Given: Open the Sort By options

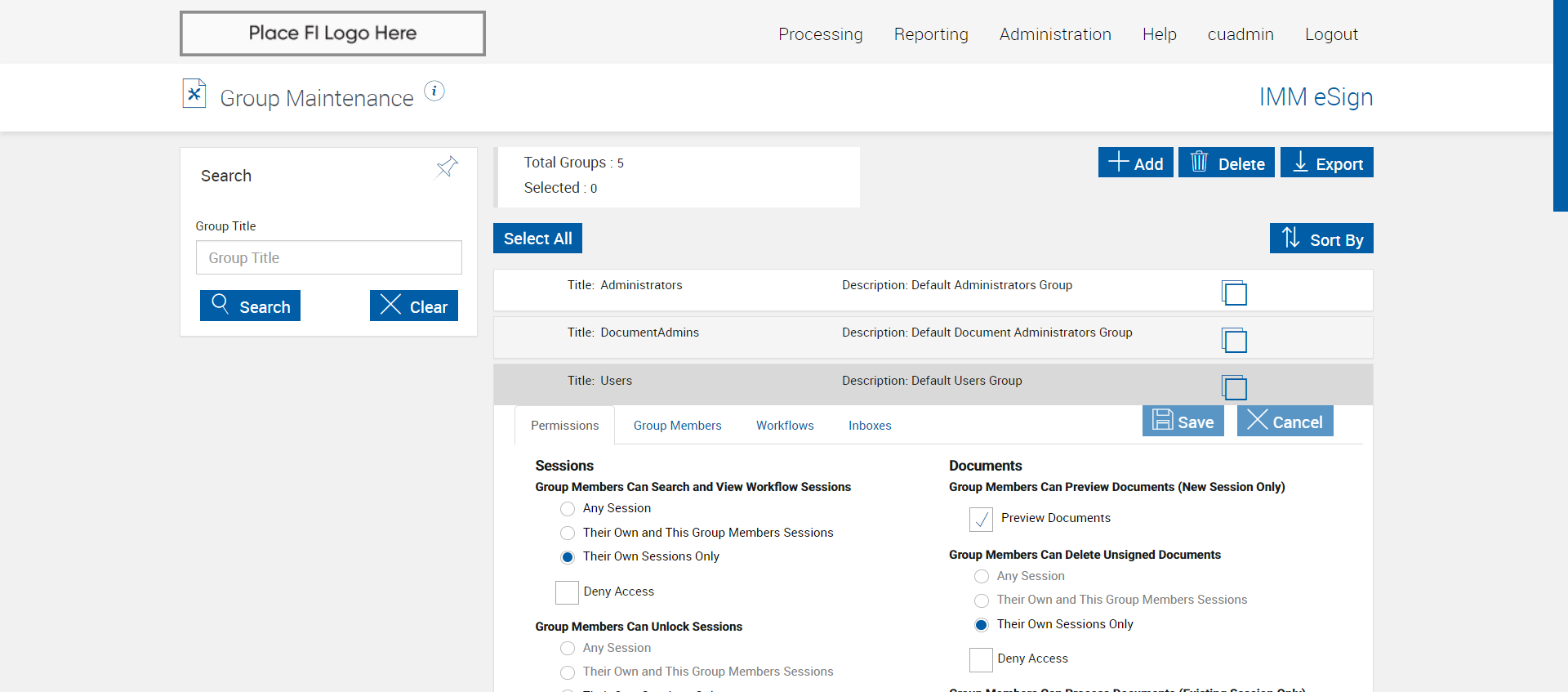Looking at the screenshot, I should coord(1321,239).
